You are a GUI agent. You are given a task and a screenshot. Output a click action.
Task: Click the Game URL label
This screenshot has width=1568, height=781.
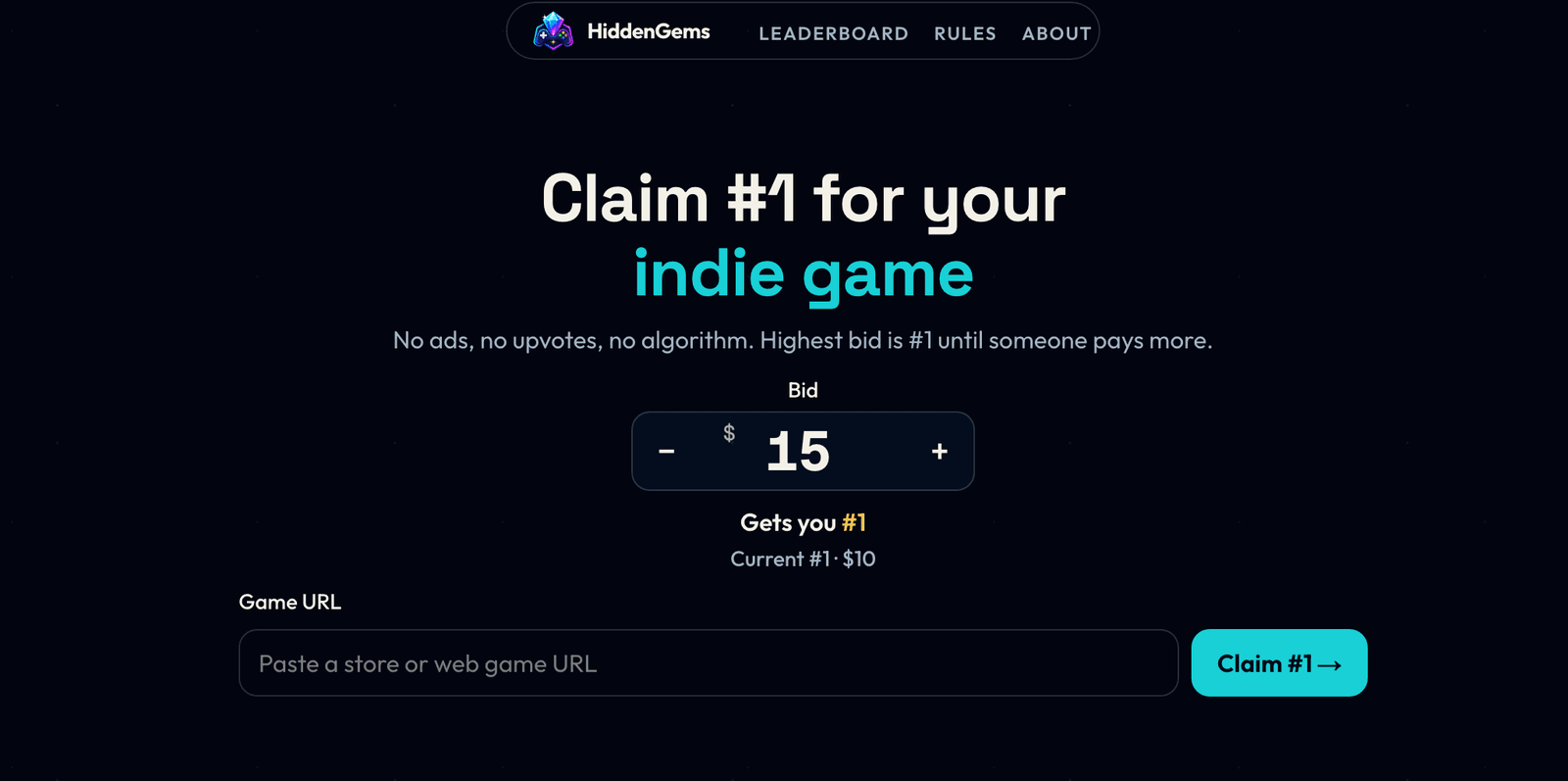(290, 602)
